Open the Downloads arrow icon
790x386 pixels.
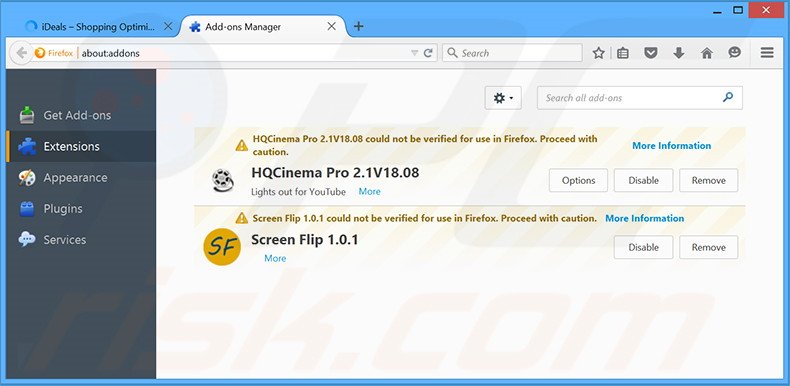coord(679,53)
